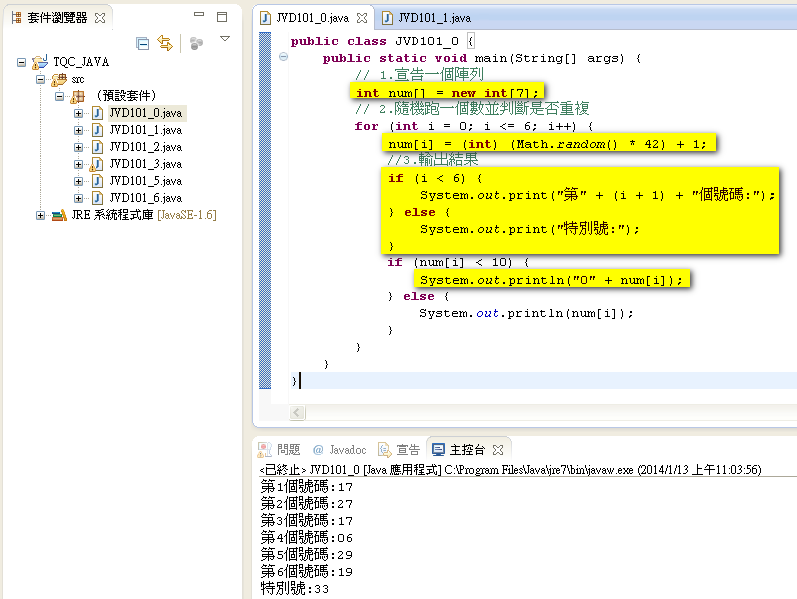Click the JVD101_0.java file icon in tree
The image size is (797, 599).
[97, 113]
